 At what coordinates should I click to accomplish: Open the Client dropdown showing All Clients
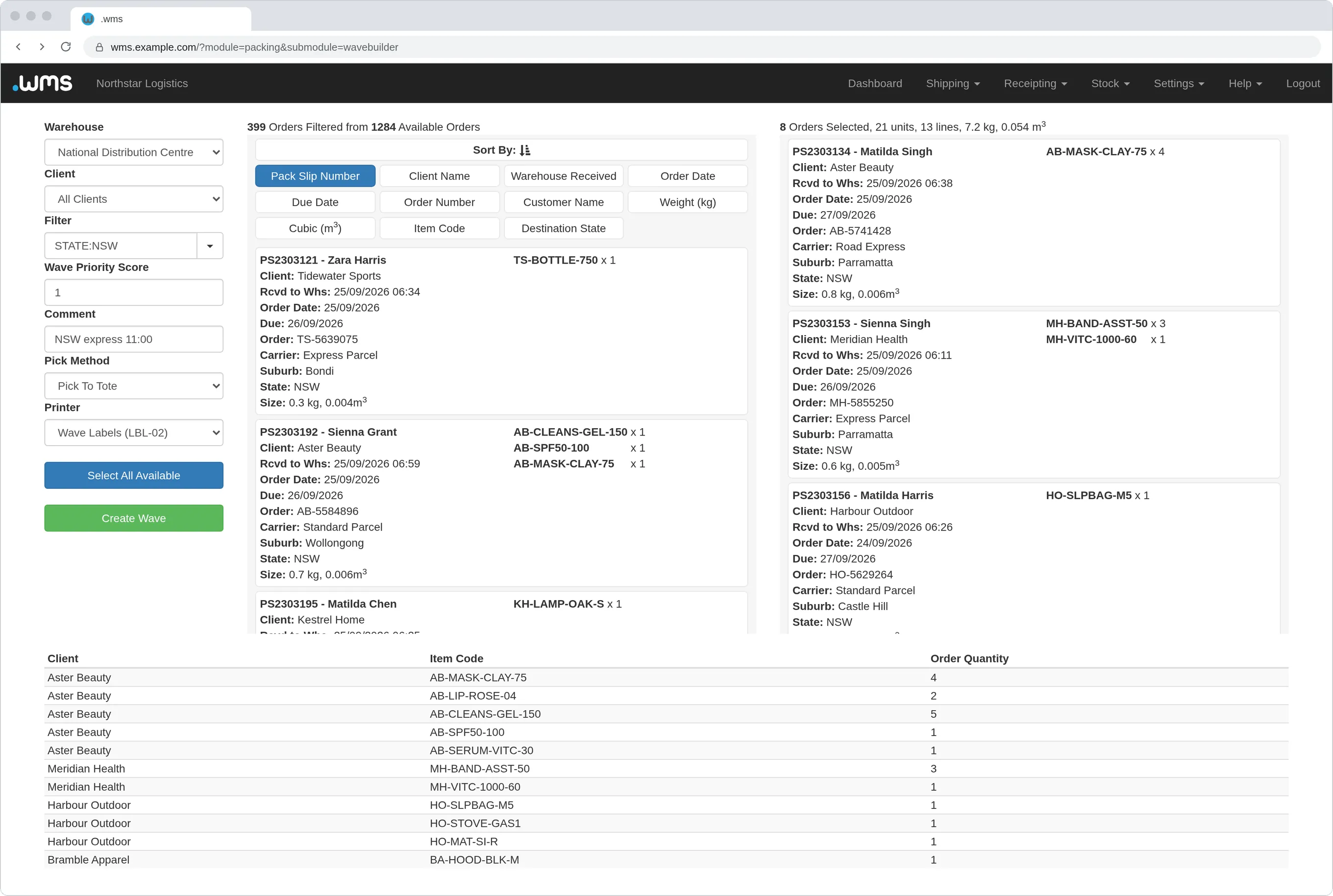(x=134, y=199)
